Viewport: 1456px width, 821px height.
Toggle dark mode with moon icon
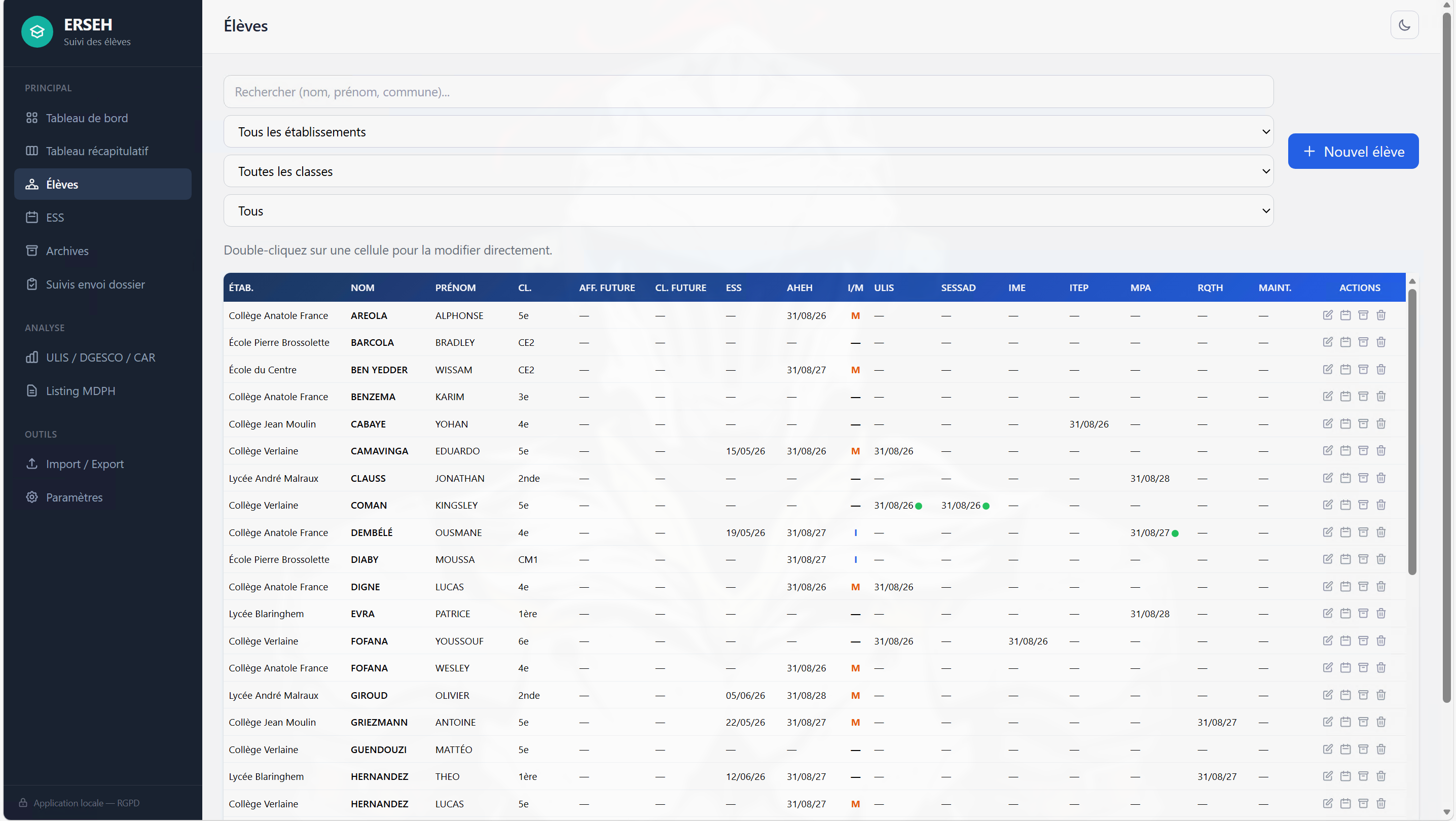pyautogui.click(x=1405, y=25)
